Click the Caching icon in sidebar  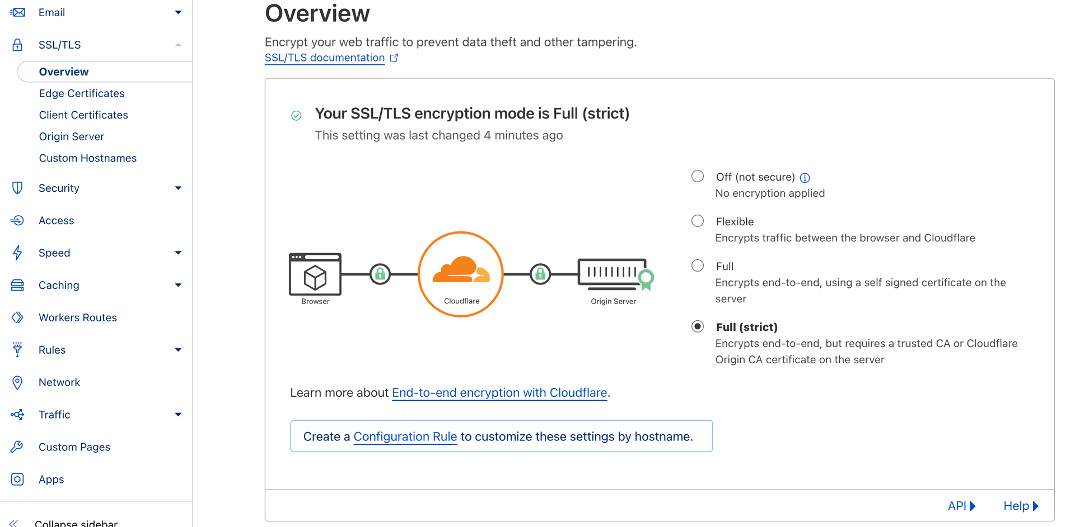pos(17,285)
